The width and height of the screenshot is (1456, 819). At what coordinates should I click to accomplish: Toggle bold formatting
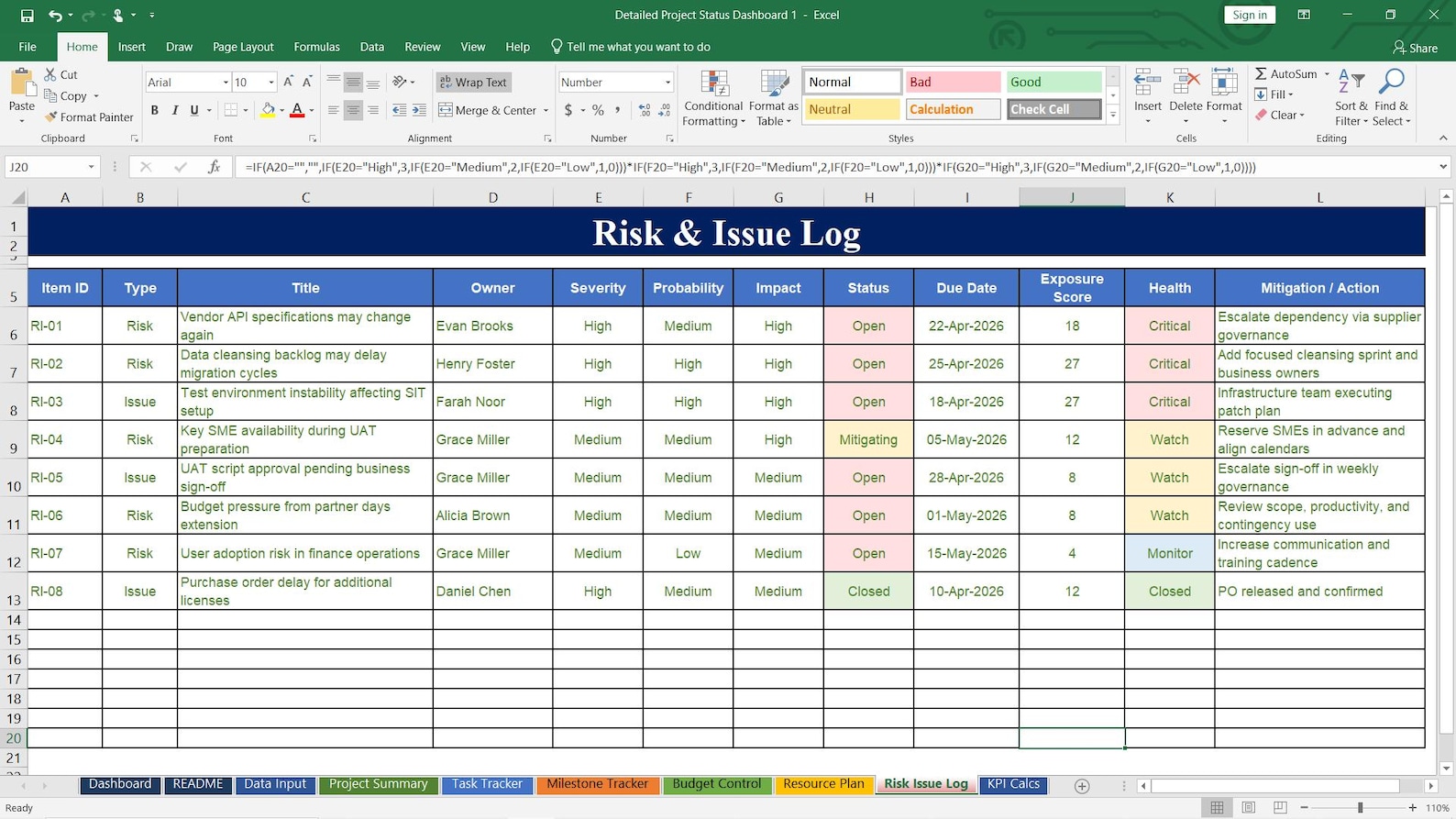[x=154, y=110]
